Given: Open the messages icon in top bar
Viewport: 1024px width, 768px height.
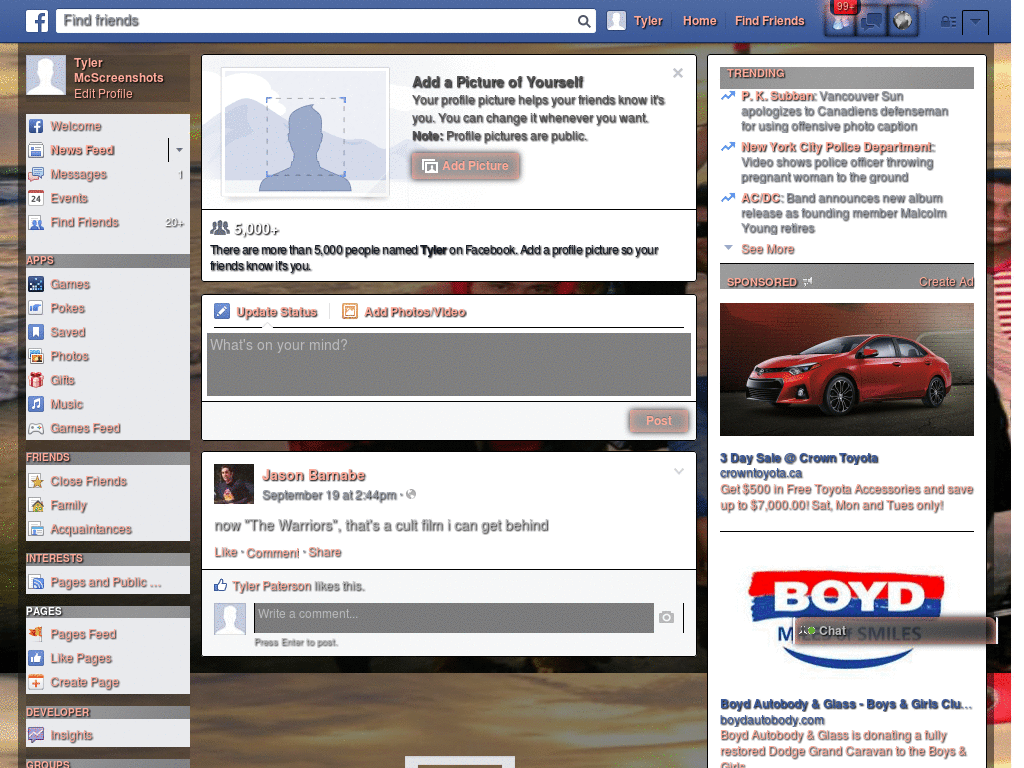Looking at the screenshot, I should pos(871,22).
